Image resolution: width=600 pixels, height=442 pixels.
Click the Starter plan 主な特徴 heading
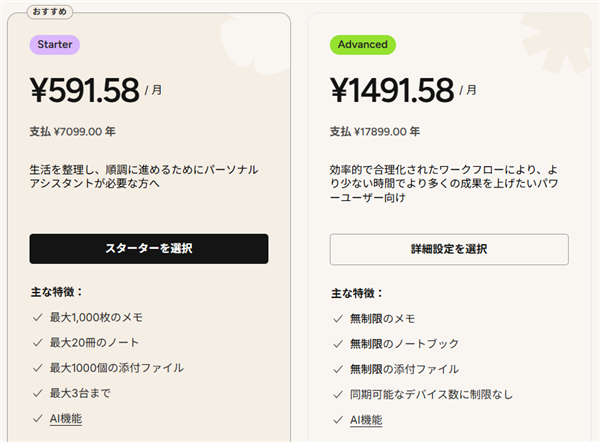coord(56,292)
